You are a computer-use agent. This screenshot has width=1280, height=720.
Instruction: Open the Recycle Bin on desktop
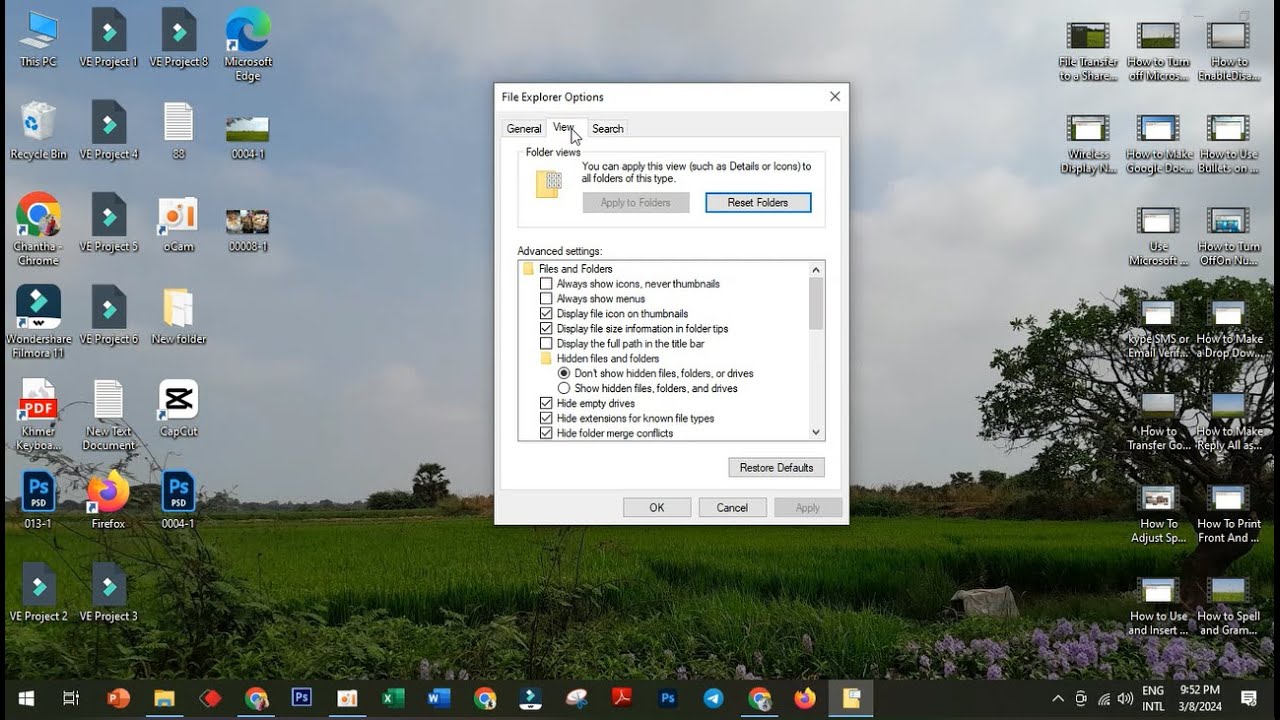(38, 130)
